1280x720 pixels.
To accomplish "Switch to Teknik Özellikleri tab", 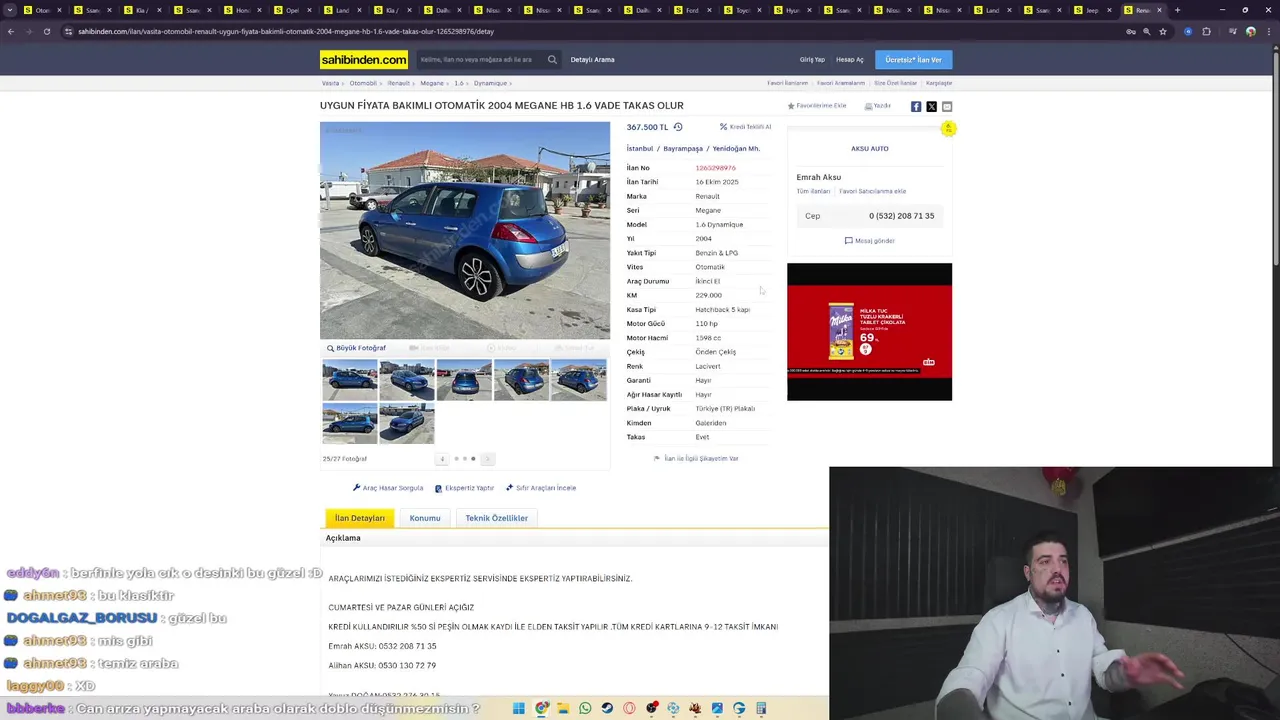I will 496,518.
